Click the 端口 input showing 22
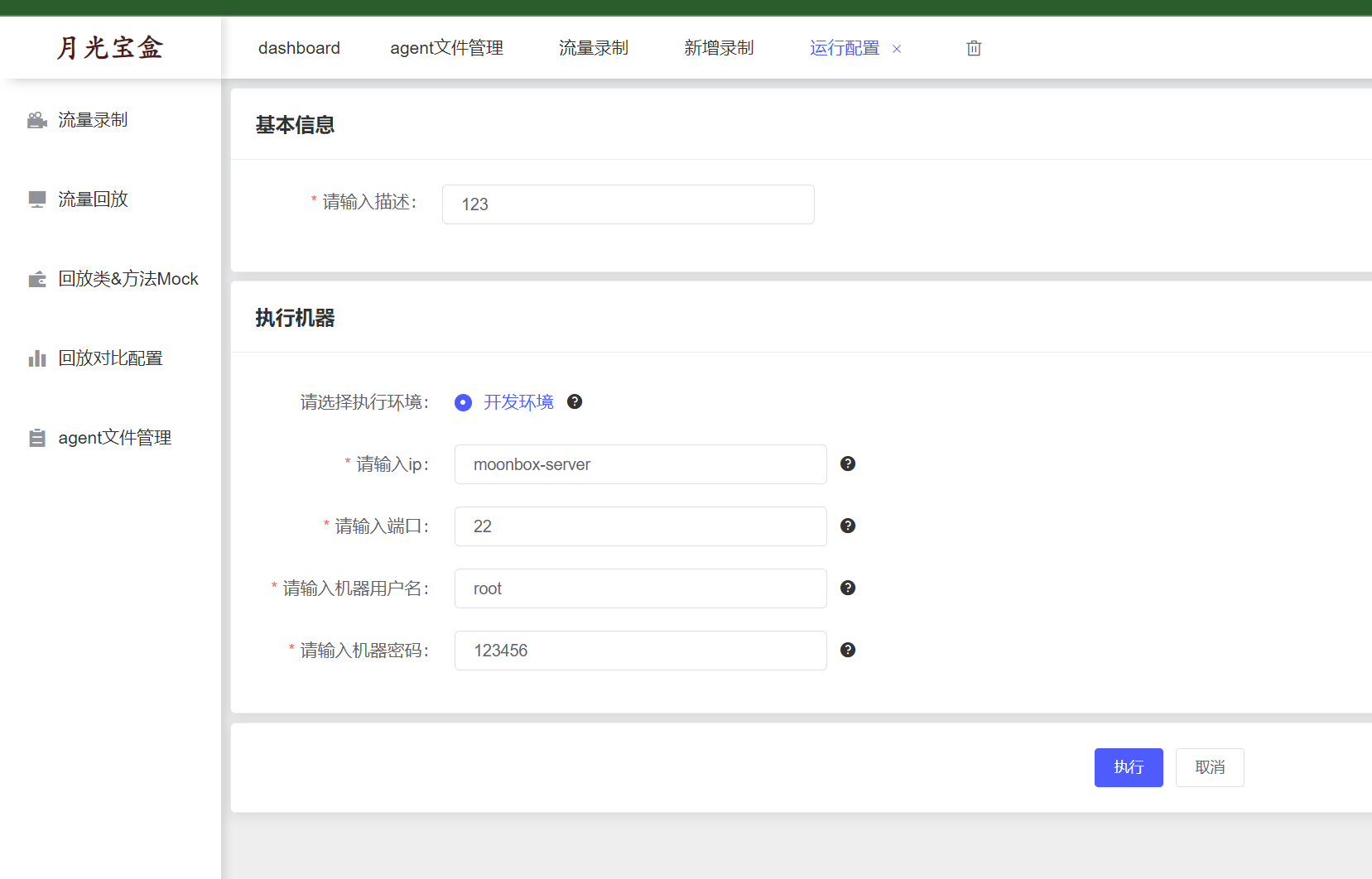Image resolution: width=1372 pixels, height=879 pixels. click(641, 526)
